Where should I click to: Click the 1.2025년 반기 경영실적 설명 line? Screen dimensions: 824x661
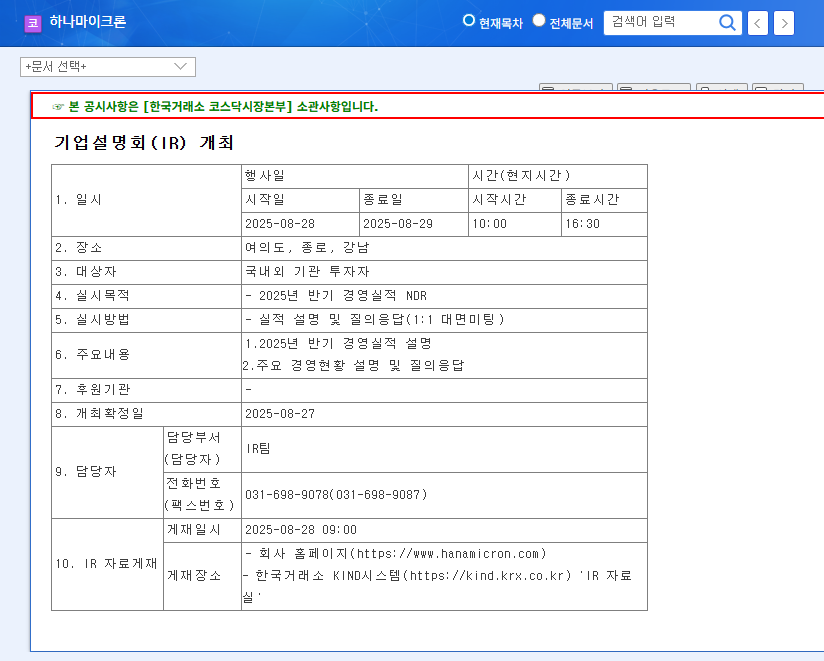[x=338, y=344]
